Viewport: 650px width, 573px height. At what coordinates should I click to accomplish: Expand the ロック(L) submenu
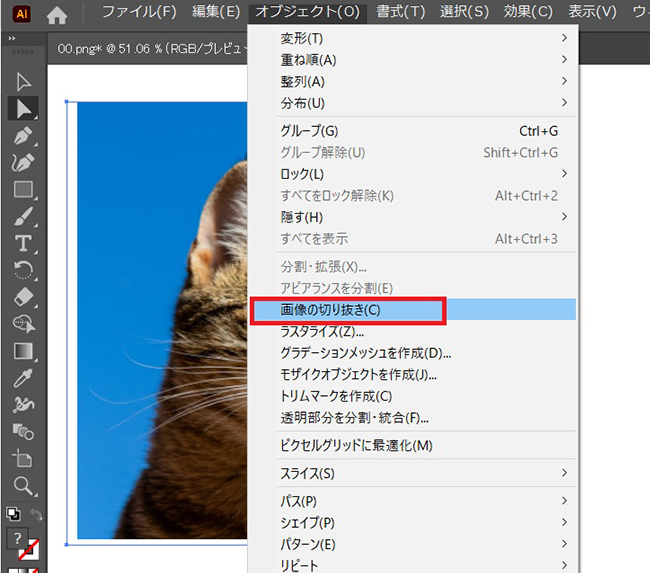413,174
